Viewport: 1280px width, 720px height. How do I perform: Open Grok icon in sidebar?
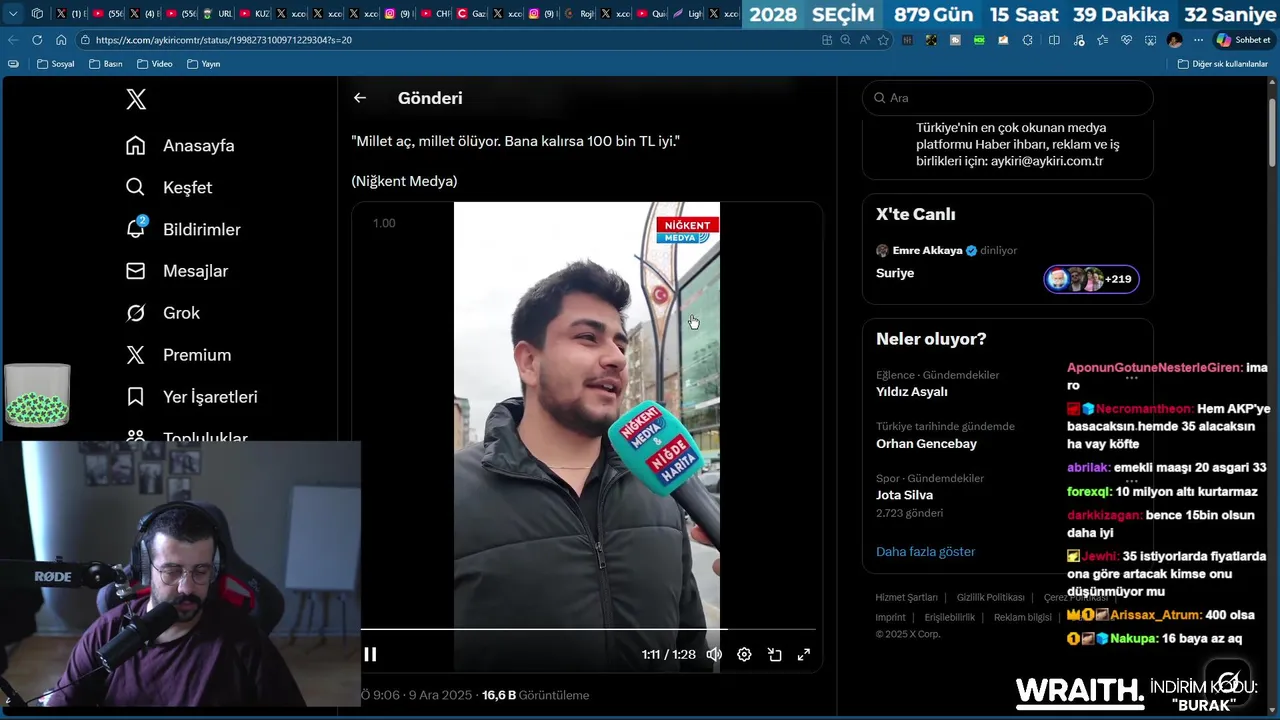136,313
